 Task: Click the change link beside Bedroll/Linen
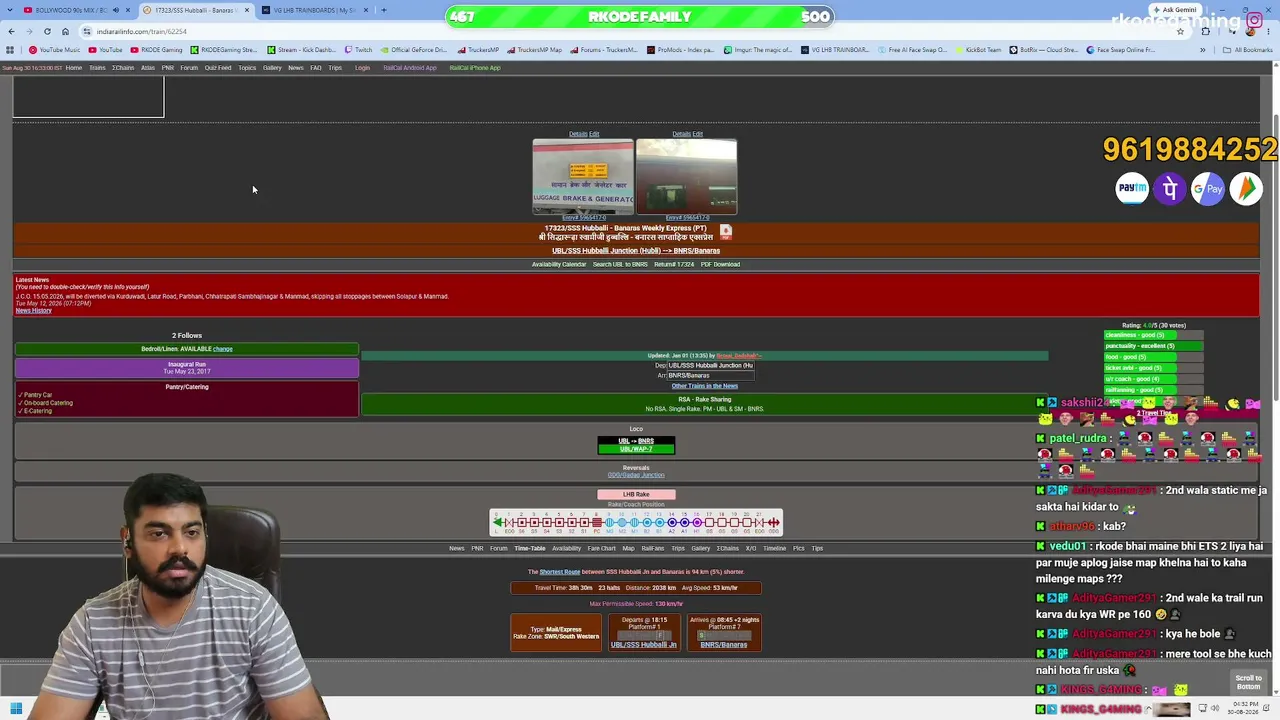tap(222, 349)
